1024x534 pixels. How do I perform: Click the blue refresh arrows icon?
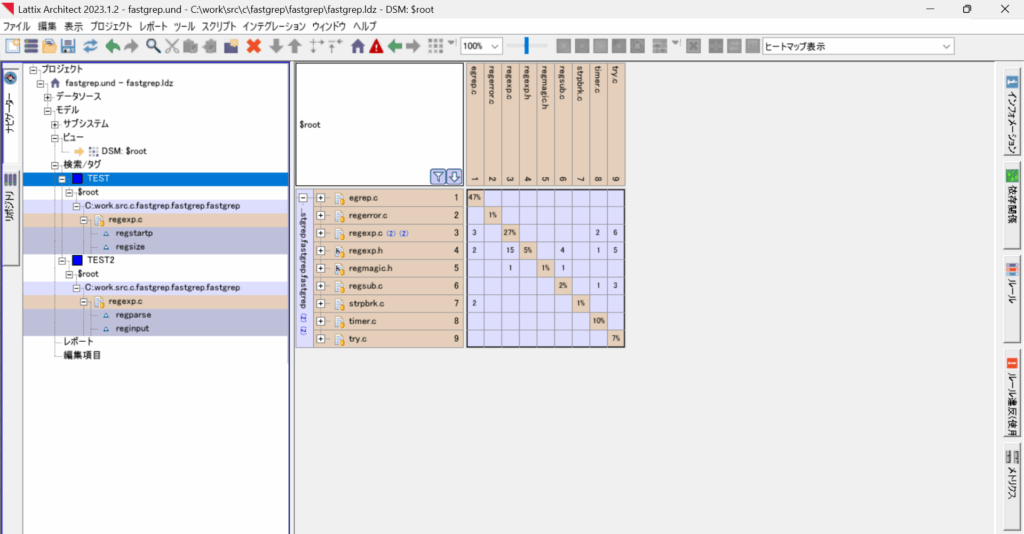[91, 46]
